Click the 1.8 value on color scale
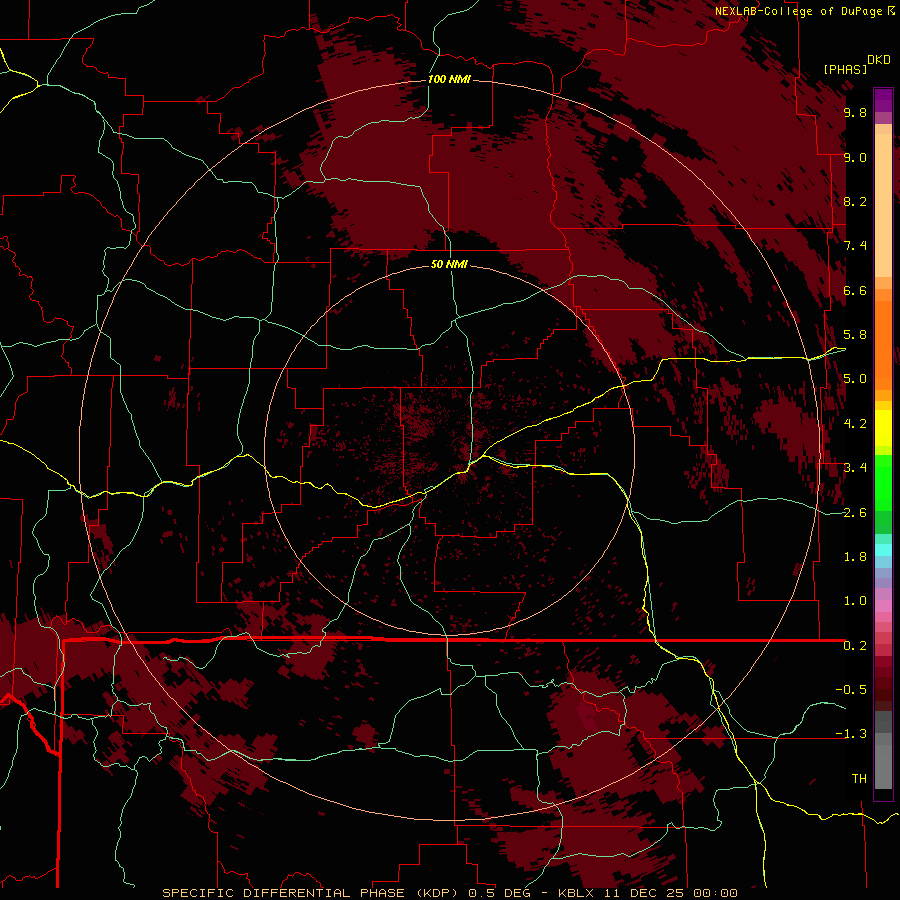The width and height of the screenshot is (900, 900). point(855,557)
